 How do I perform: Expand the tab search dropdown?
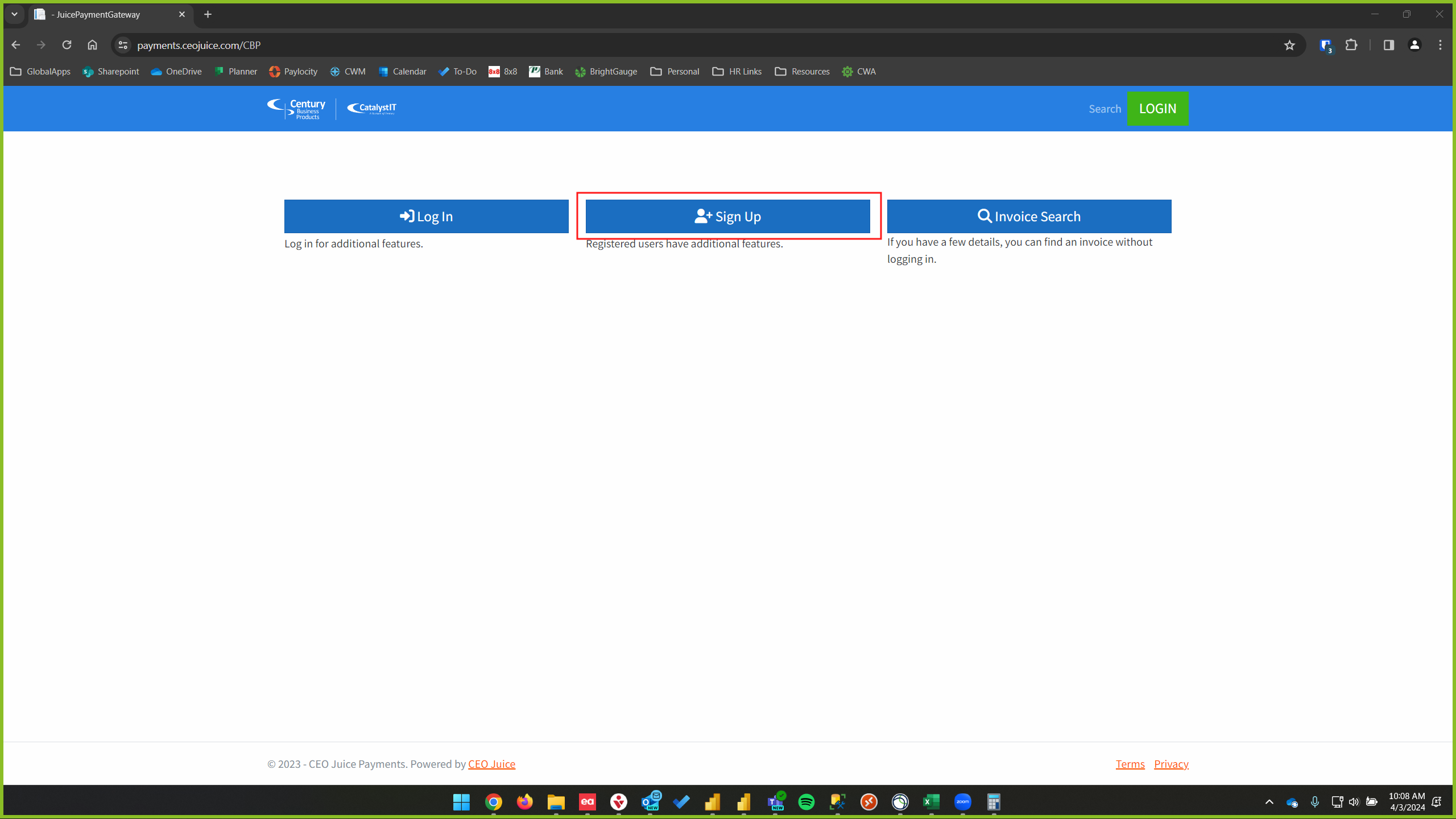(15, 14)
